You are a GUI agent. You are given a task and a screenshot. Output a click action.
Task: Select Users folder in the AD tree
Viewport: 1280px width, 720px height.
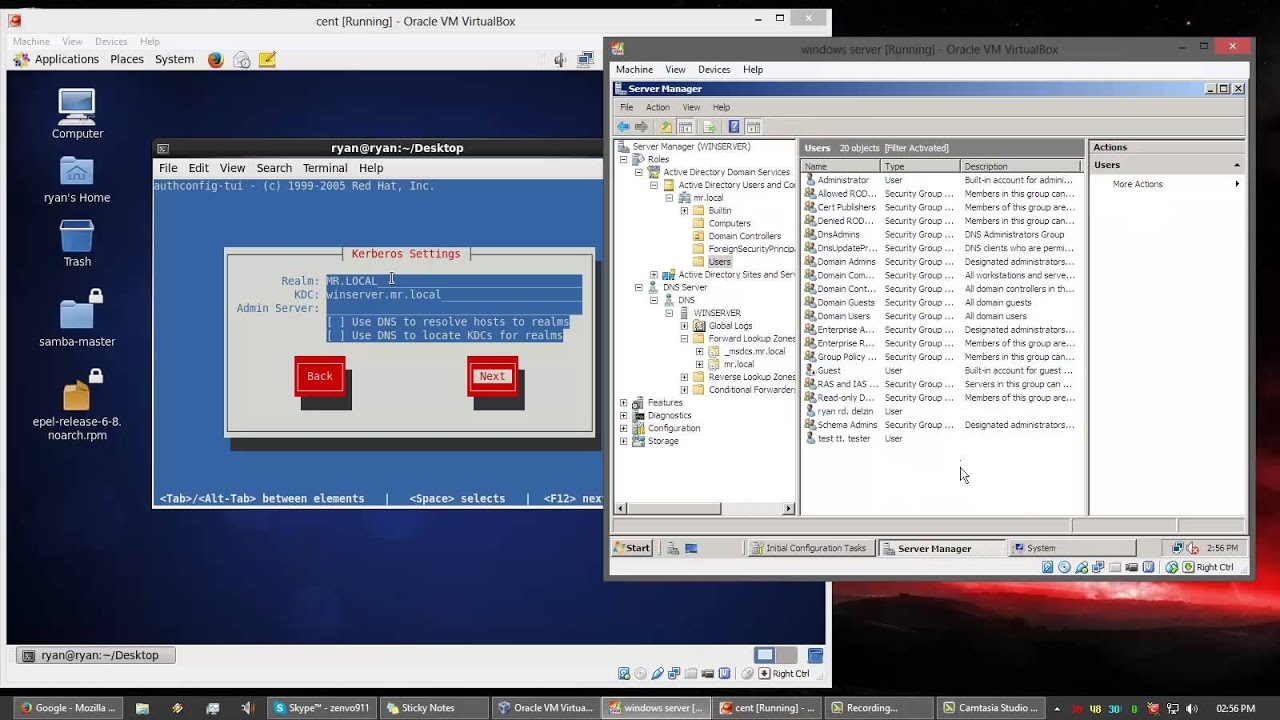click(x=720, y=262)
